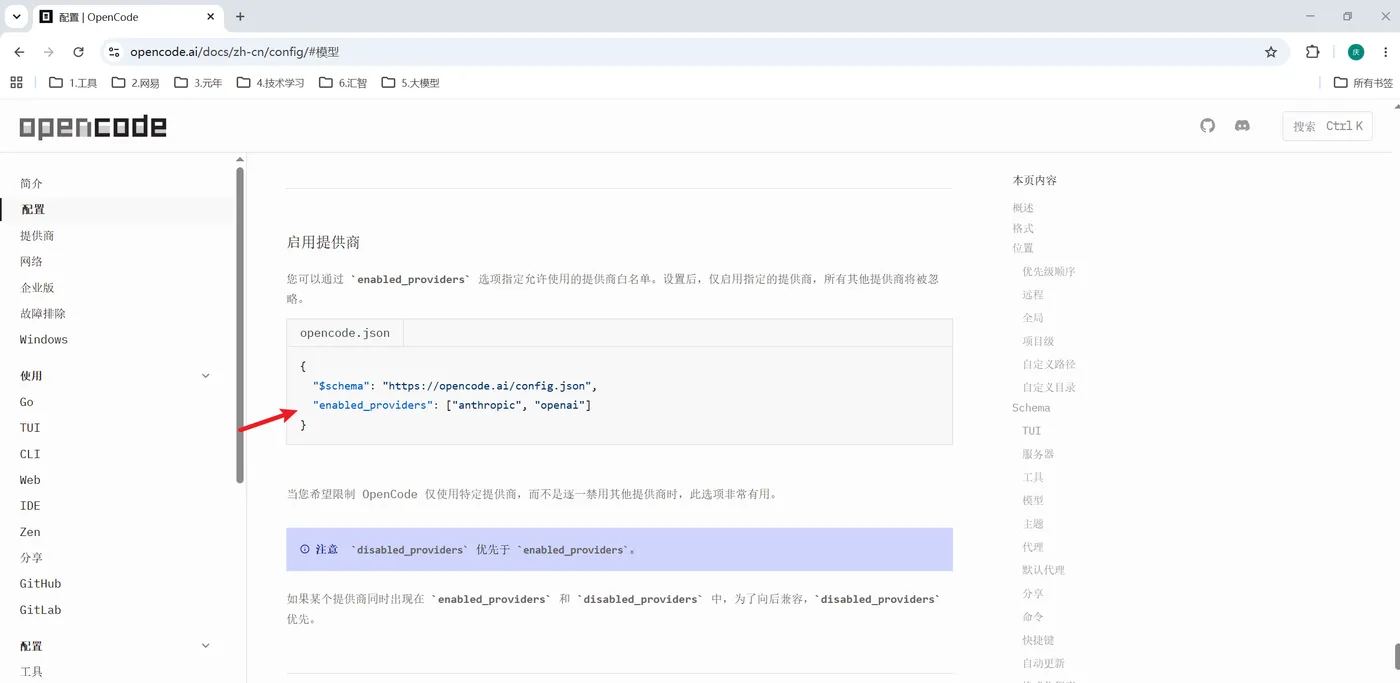Collapse the 配置 sidebar section chevron
Image resolution: width=1400 pixels, height=683 pixels.
206,646
